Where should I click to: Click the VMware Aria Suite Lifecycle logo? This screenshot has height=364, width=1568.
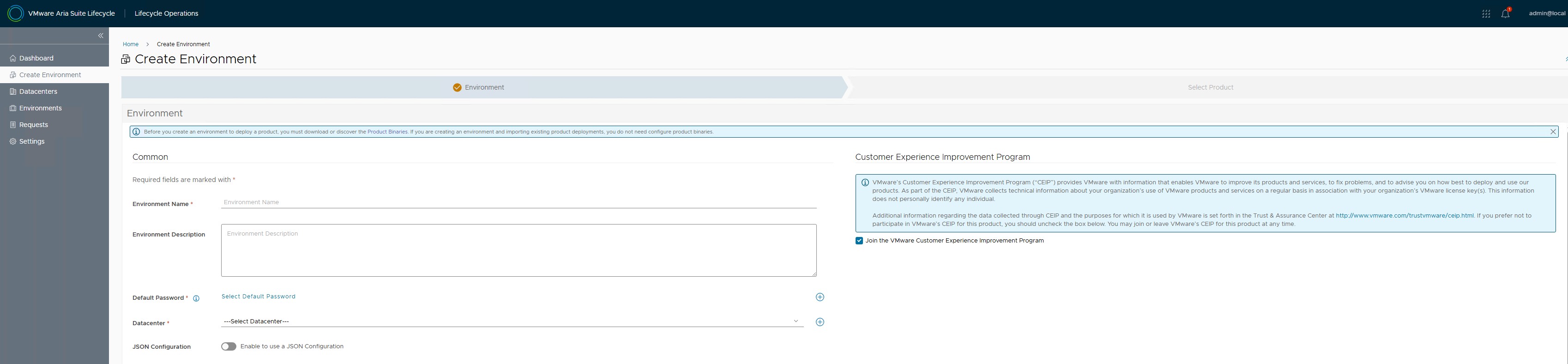[15, 13]
